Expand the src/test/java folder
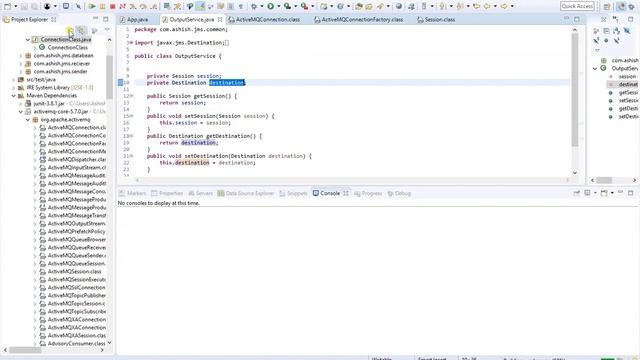Screen dimensions: 640x360 click(13, 80)
